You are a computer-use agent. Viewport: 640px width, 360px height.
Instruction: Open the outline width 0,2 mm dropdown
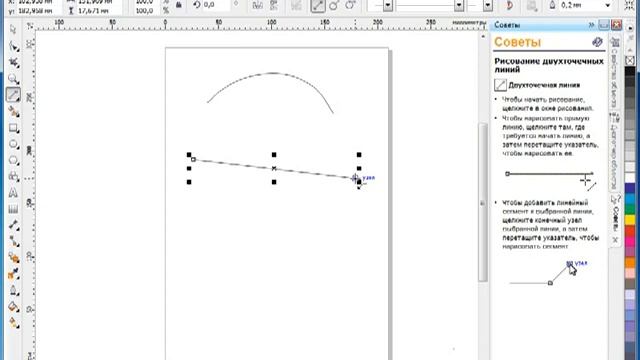click(608, 5)
